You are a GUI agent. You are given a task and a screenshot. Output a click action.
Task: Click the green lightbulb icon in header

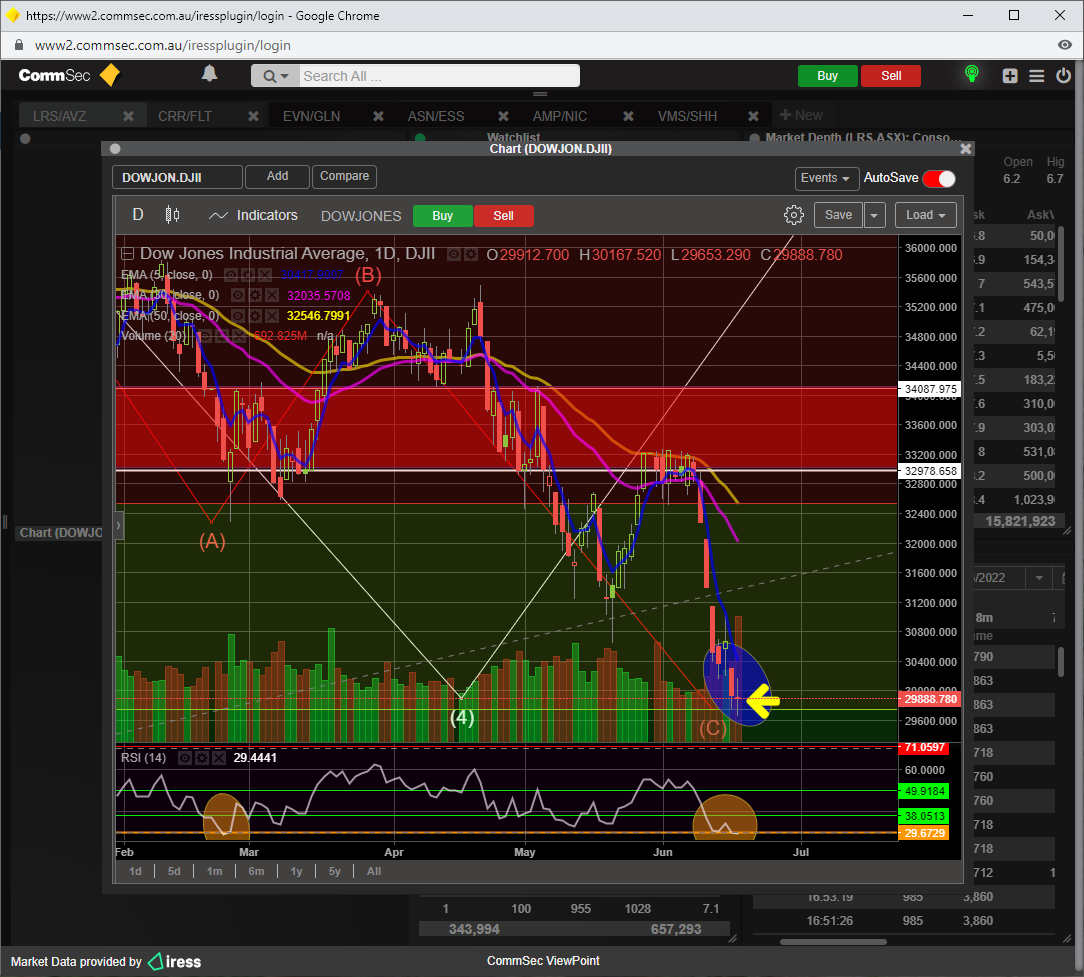click(971, 74)
